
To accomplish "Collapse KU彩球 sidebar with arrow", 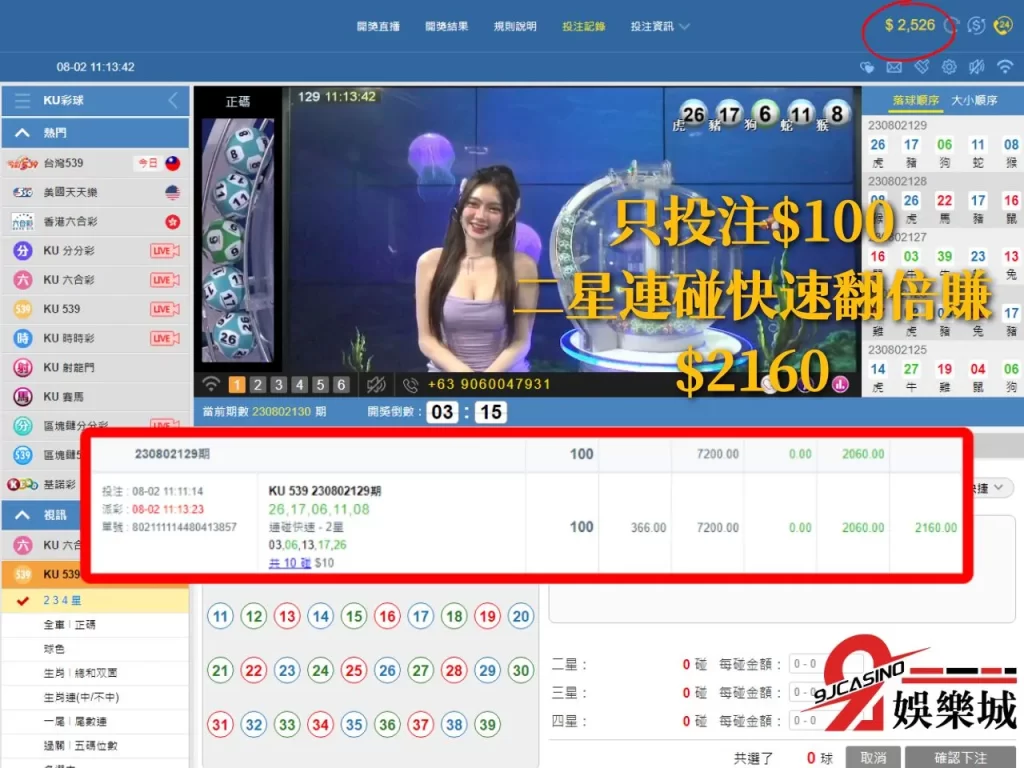I will (173, 101).
